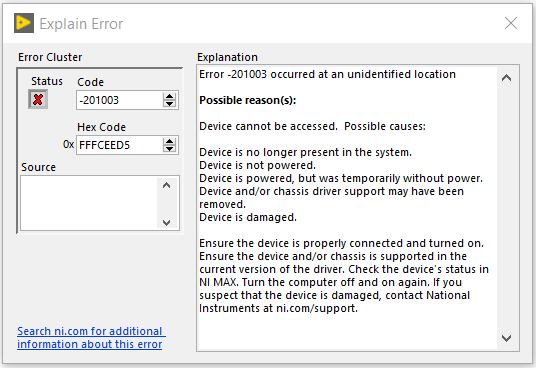Click the Hex Code field FFFCEED5

[x=120, y=145]
